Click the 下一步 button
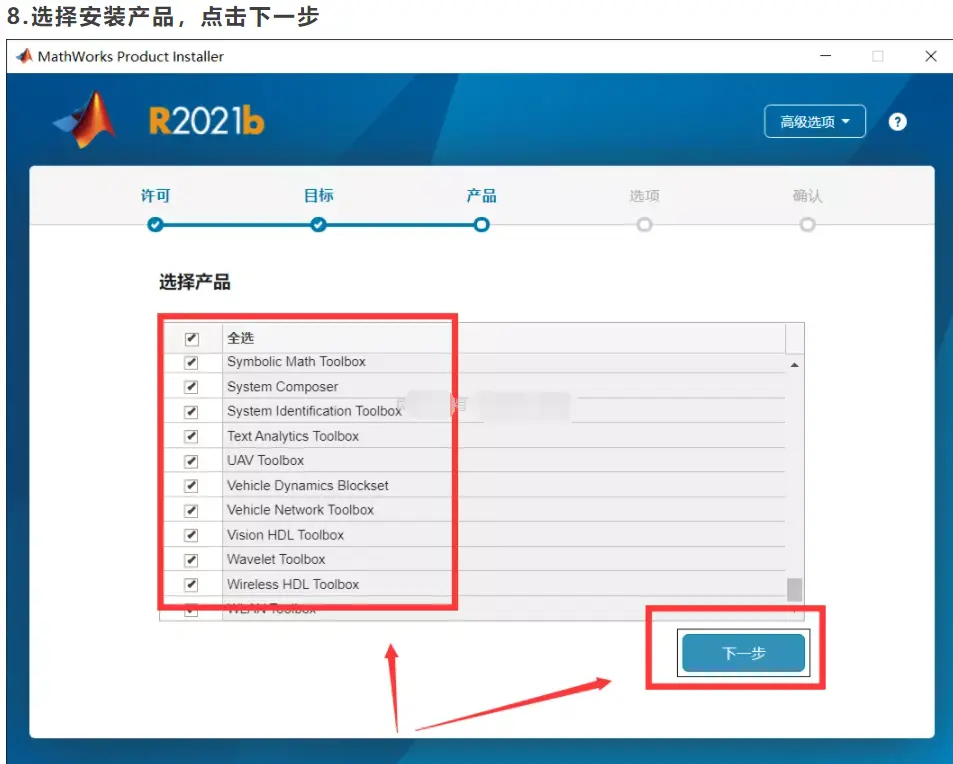The image size is (953, 764). pos(743,653)
